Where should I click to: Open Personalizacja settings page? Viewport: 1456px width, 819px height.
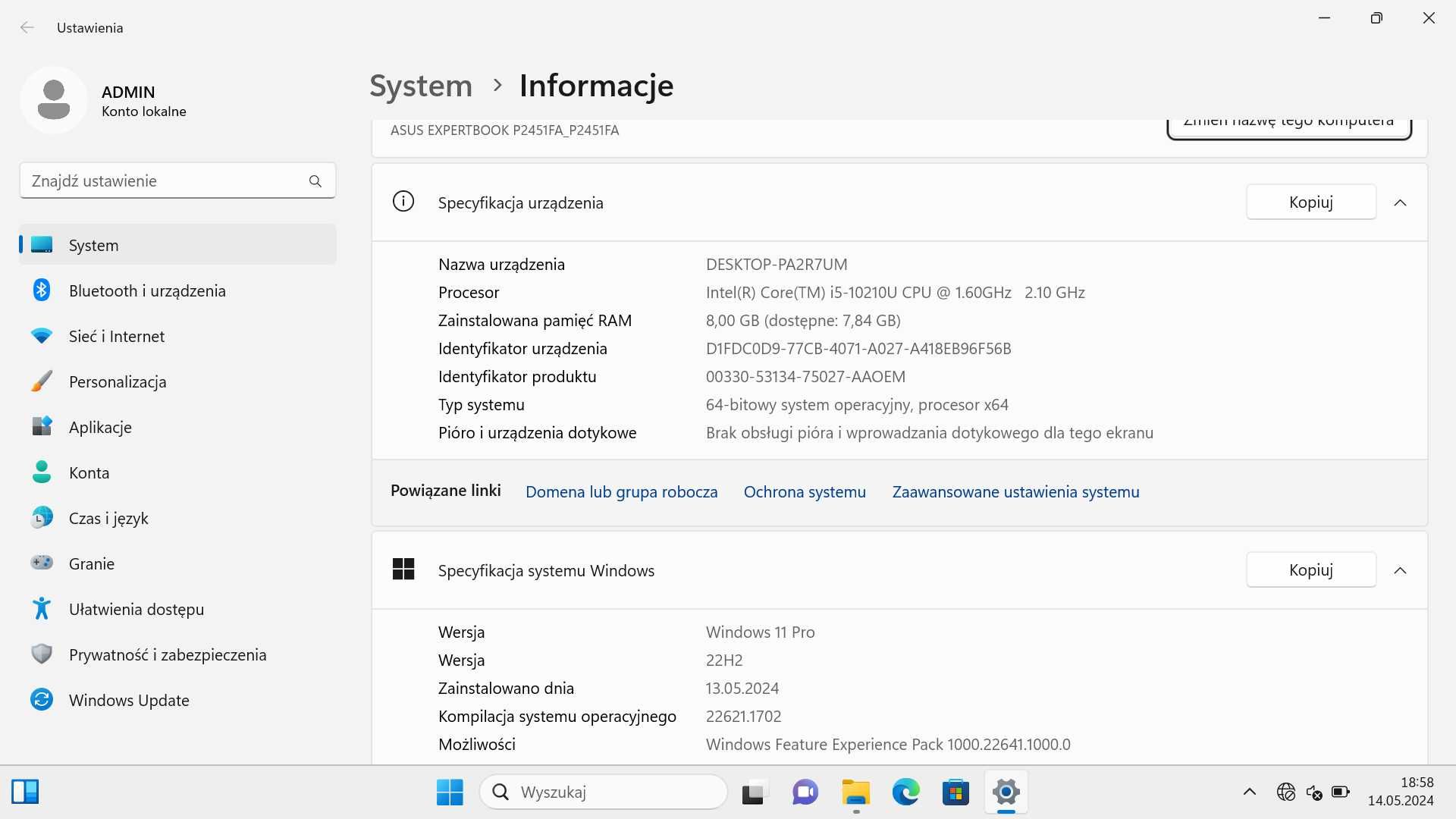pos(177,381)
